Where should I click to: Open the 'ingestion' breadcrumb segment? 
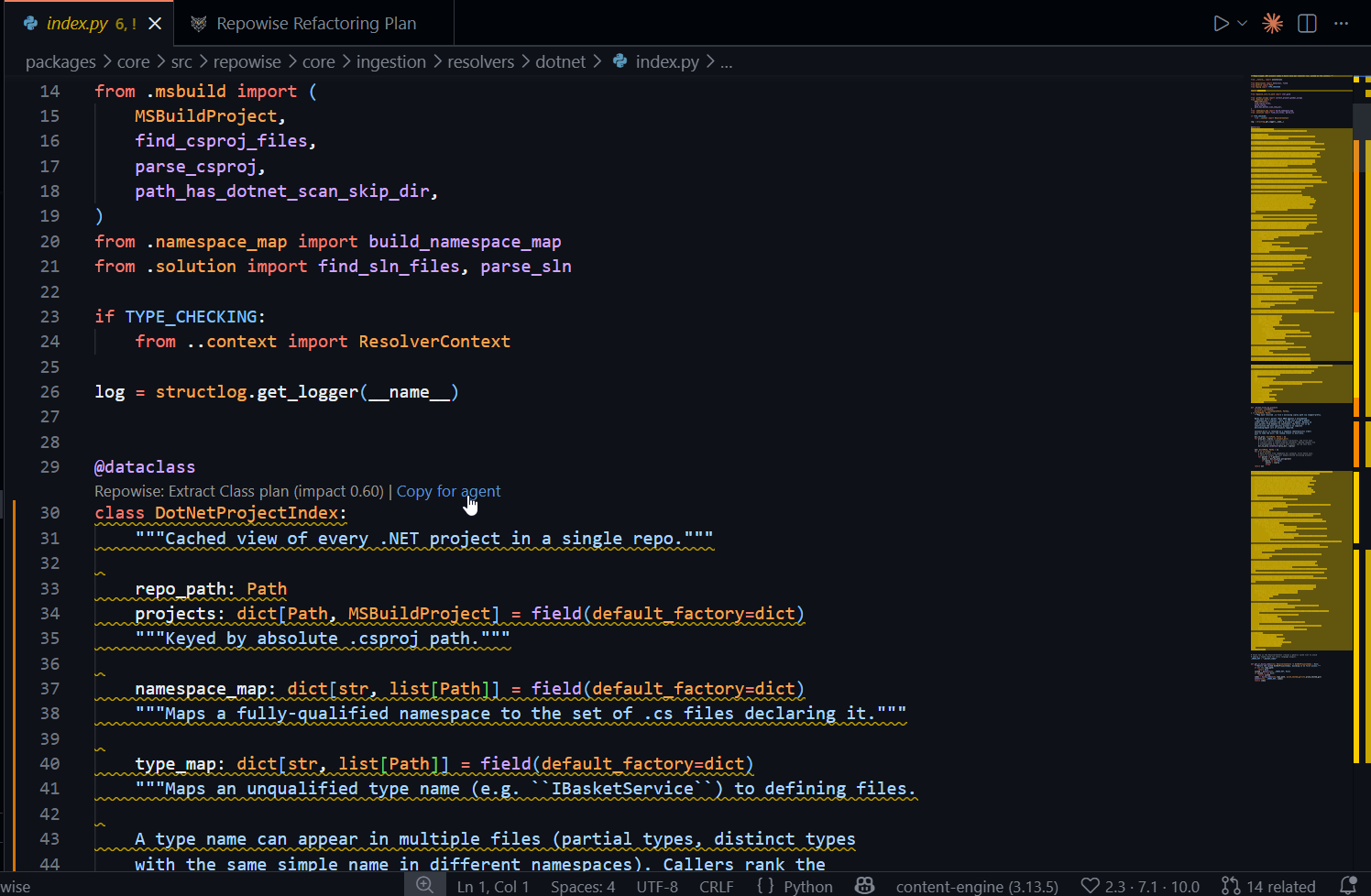[391, 61]
